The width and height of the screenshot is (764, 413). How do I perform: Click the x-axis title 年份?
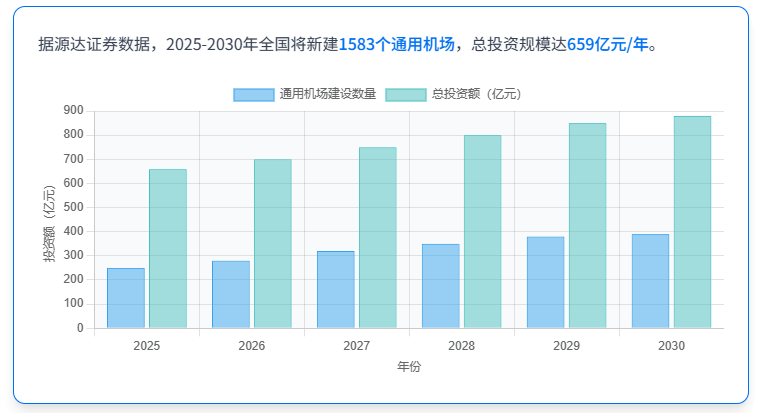coord(409,367)
